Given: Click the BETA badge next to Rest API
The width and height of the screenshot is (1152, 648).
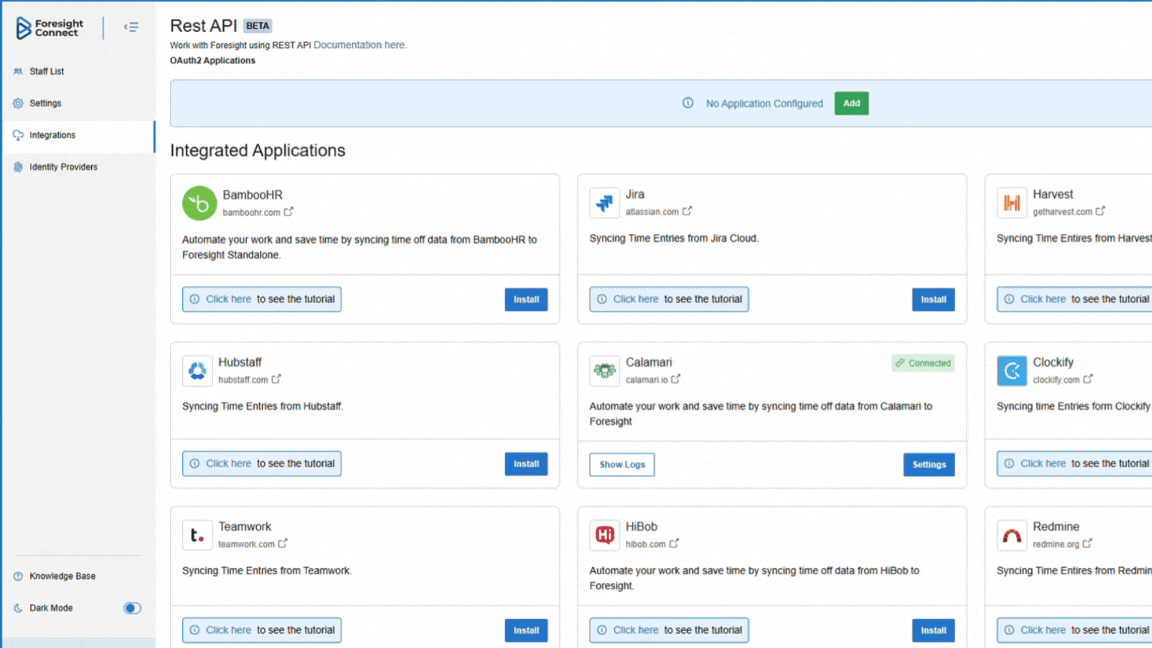Looking at the screenshot, I should click(257, 26).
